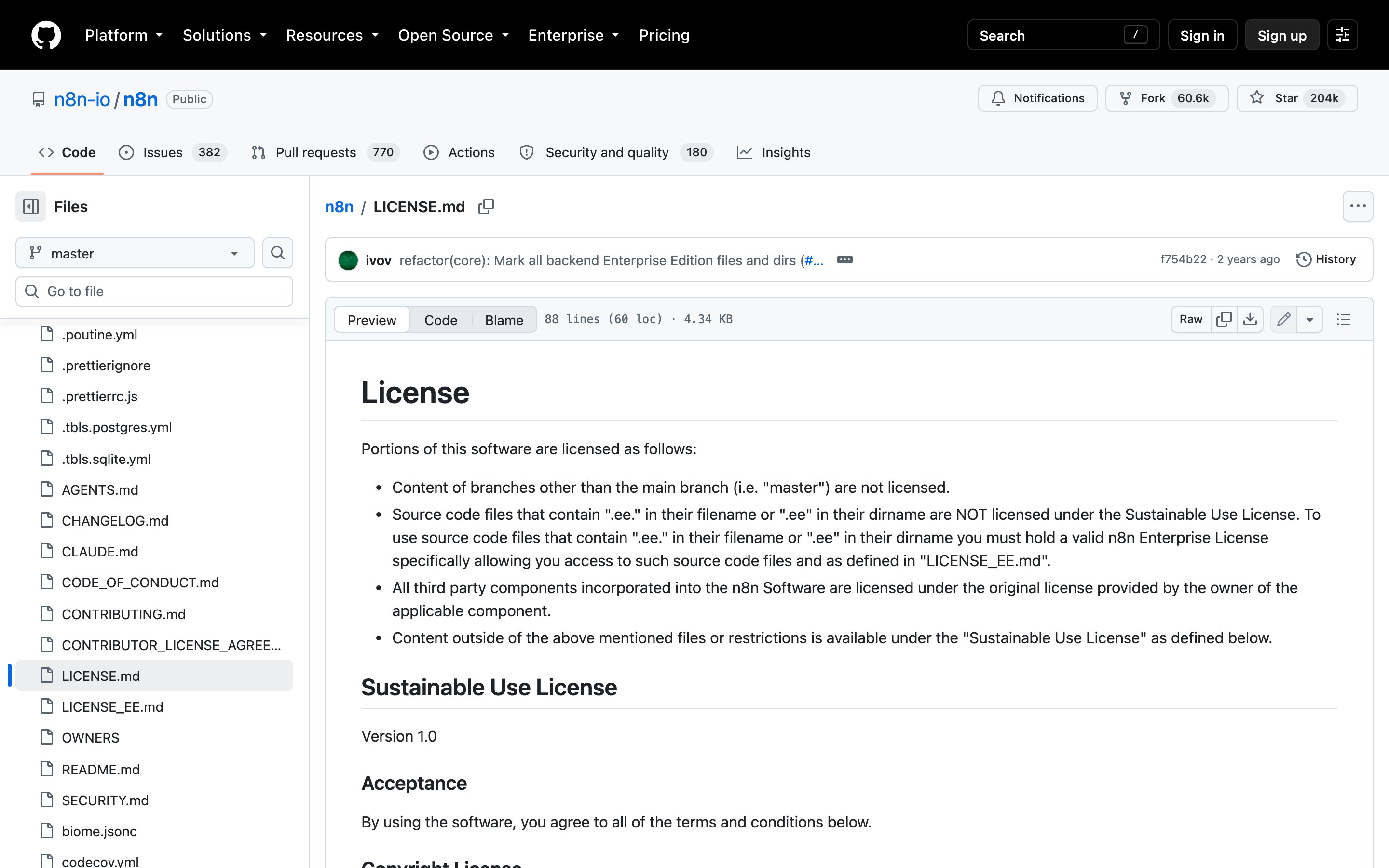Viewport: 1389px width, 868px height.
Task: Click the Go to file input
Action: coord(154,291)
